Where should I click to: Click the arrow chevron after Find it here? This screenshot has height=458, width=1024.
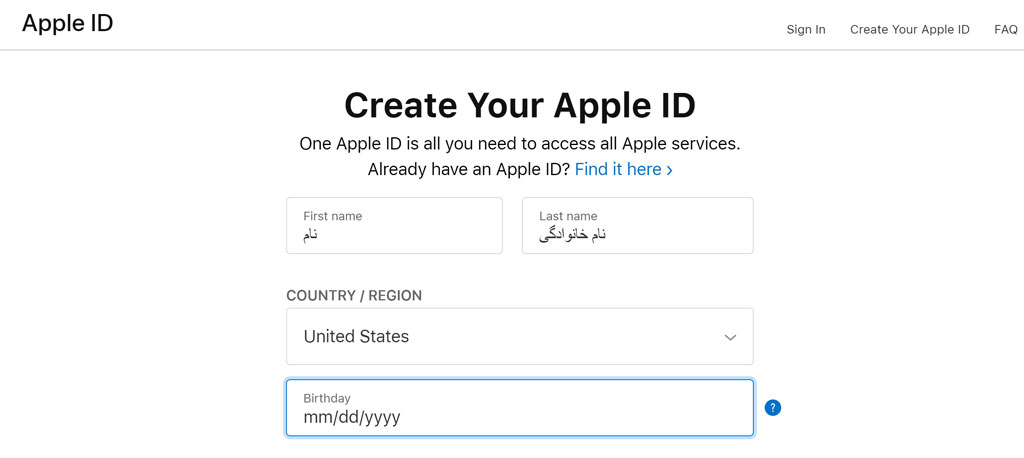[x=669, y=171]
